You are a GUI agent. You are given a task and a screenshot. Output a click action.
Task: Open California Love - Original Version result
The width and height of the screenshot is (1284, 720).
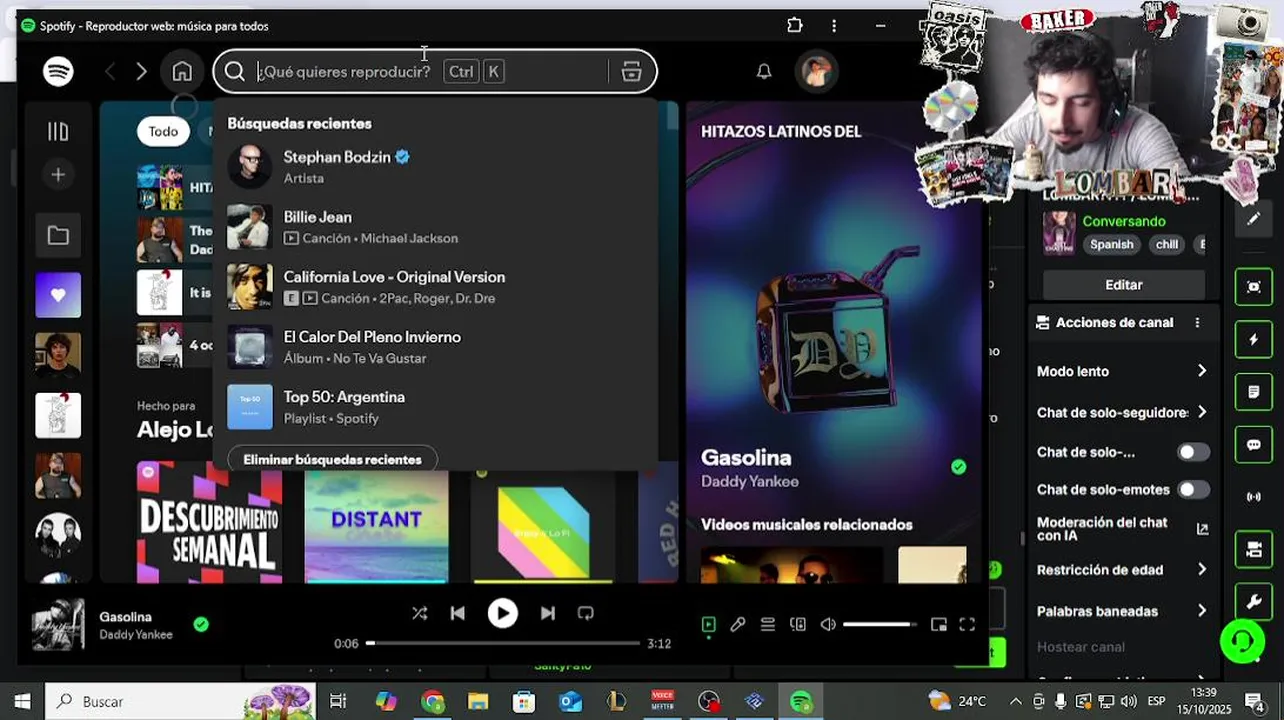point(436,287)
